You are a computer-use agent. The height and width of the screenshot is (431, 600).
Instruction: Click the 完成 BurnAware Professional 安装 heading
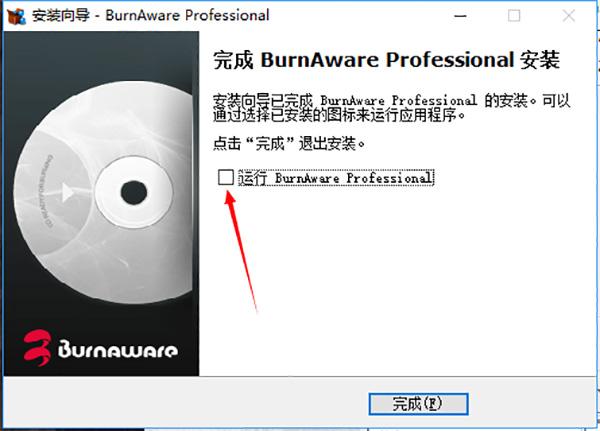tap(386, 60)
